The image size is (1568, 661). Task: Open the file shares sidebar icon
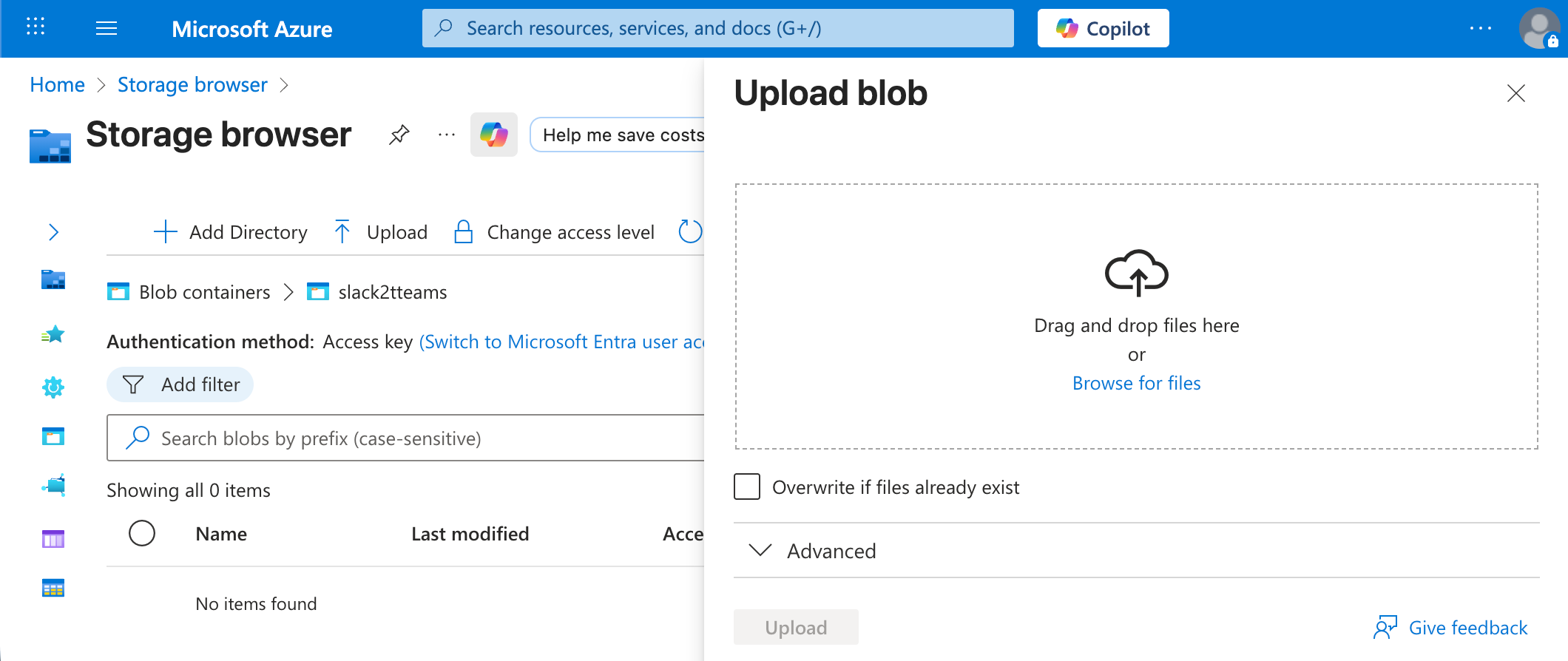[53, 485]
